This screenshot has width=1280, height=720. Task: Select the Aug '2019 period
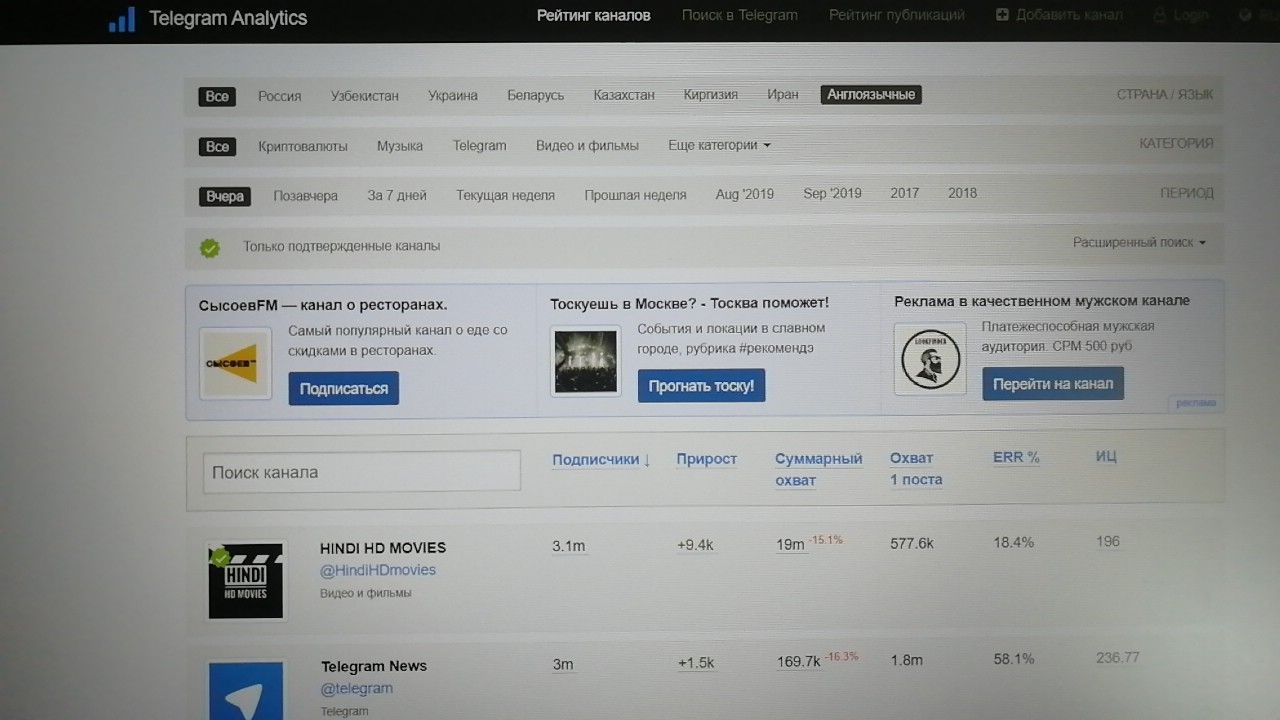[745, 194]
